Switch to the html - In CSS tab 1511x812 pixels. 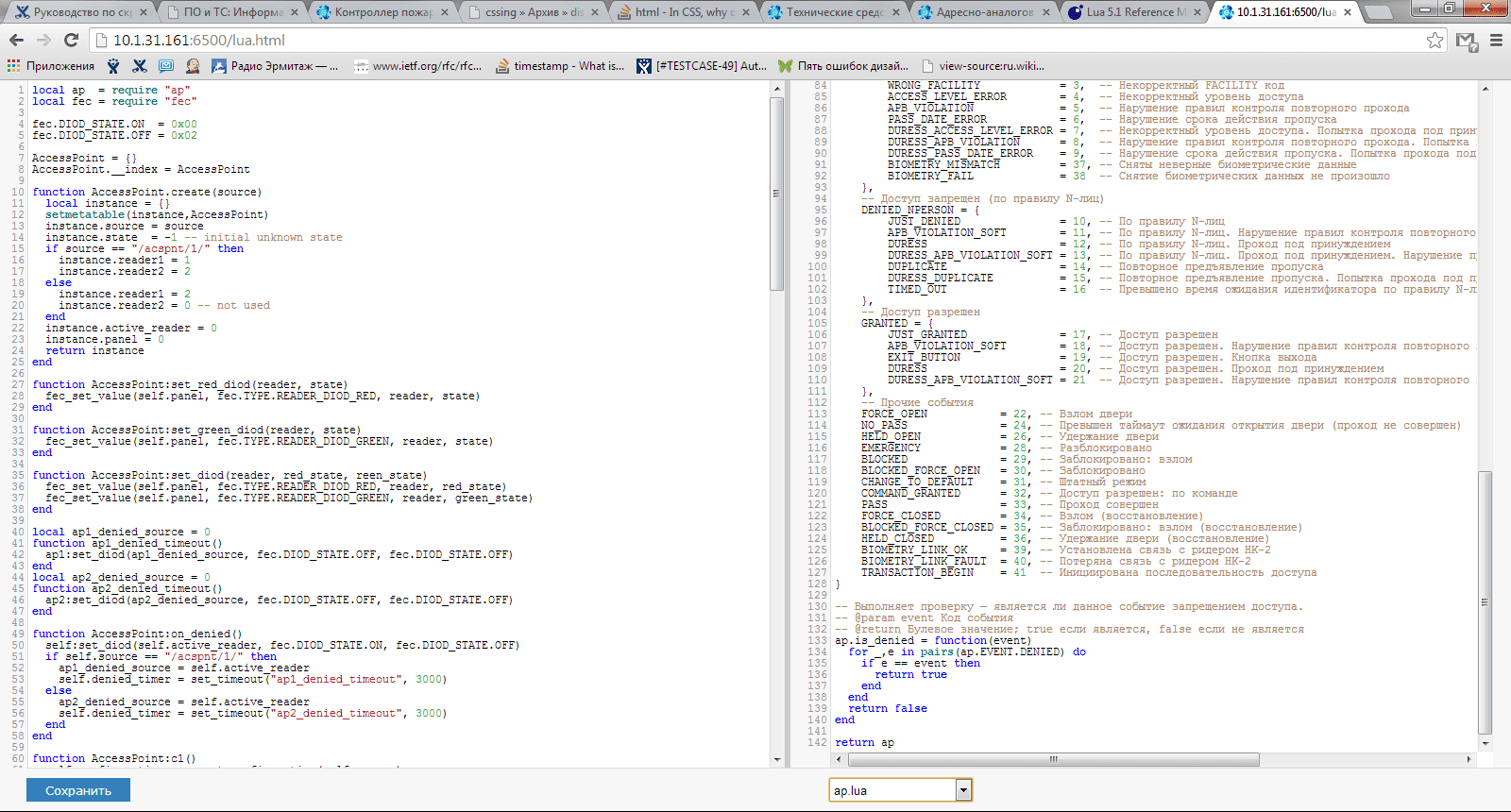click(x=685, y=12)
